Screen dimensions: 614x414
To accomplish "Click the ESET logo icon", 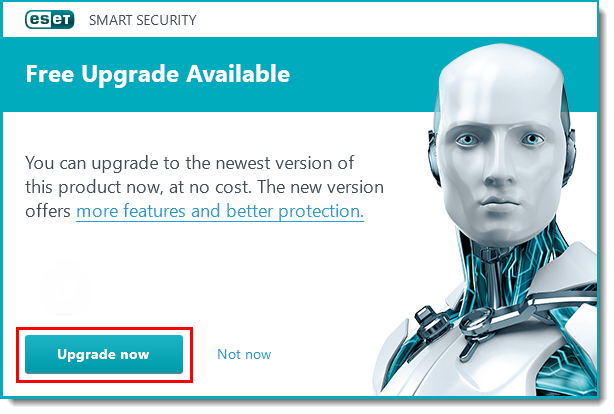I will click(49, 20).
